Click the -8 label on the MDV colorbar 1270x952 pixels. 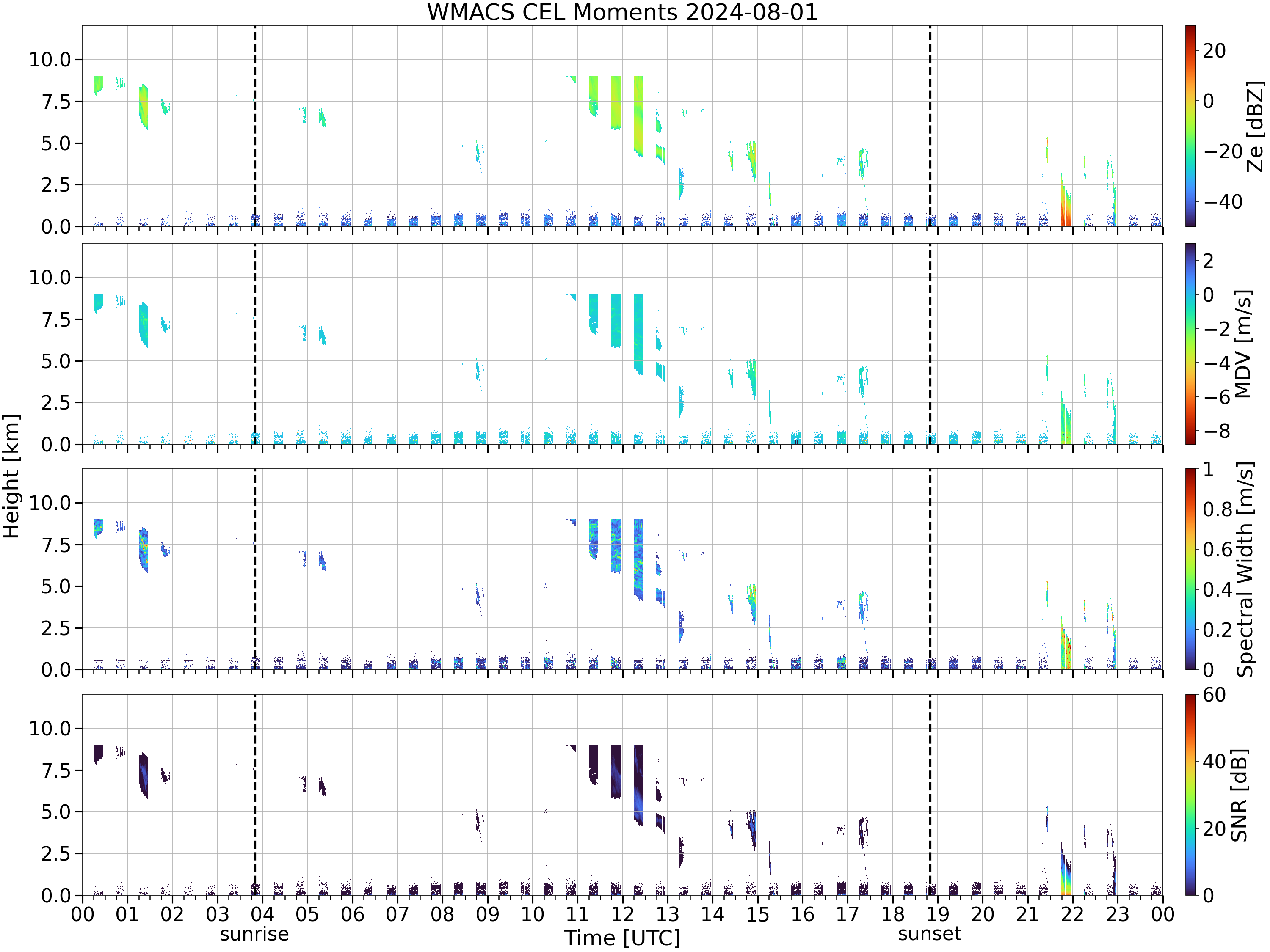click(1217, 431)
